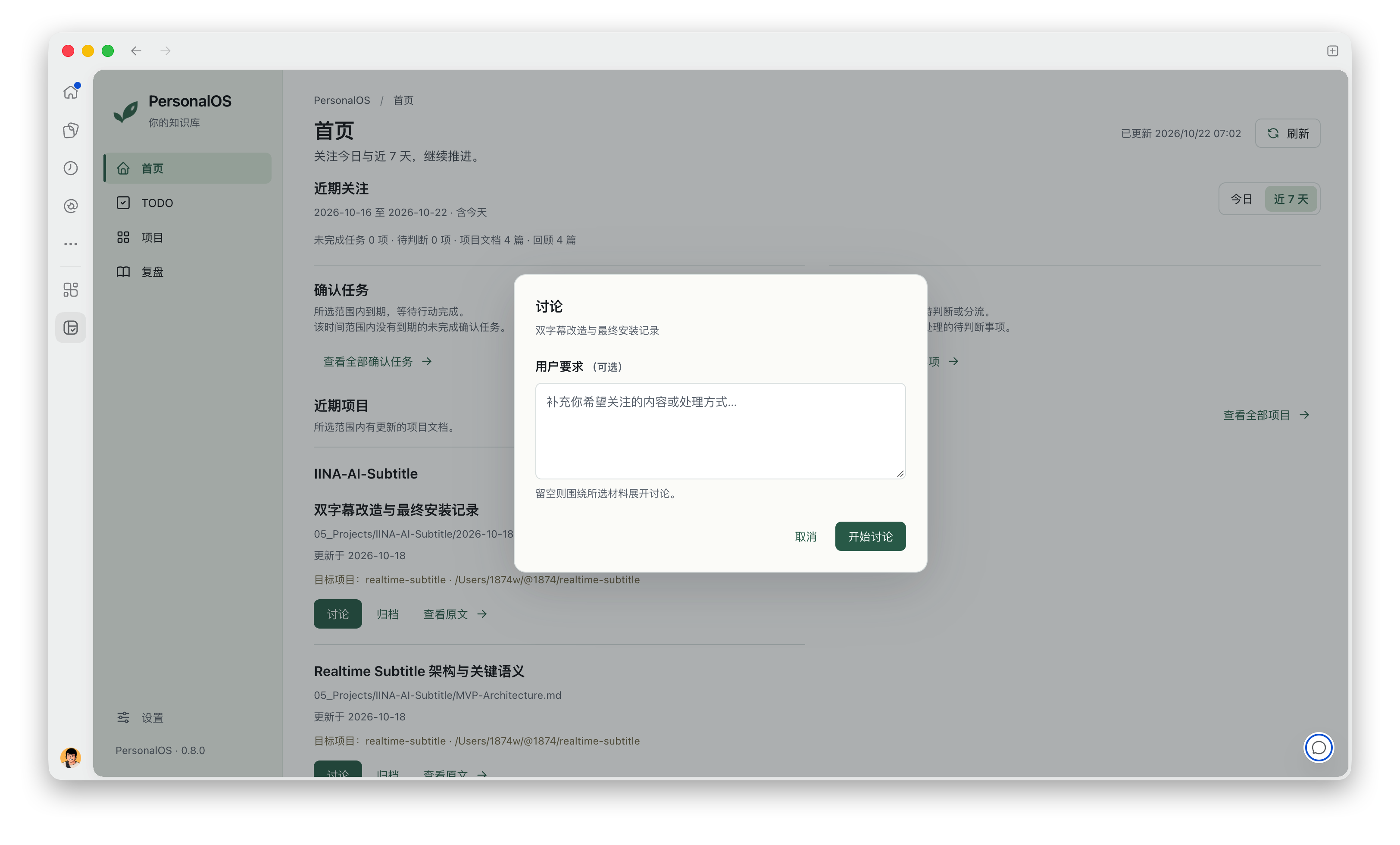Click the grid apps icon in the left rail
This screenshot has width=1400, height=845.
point(70,290)
